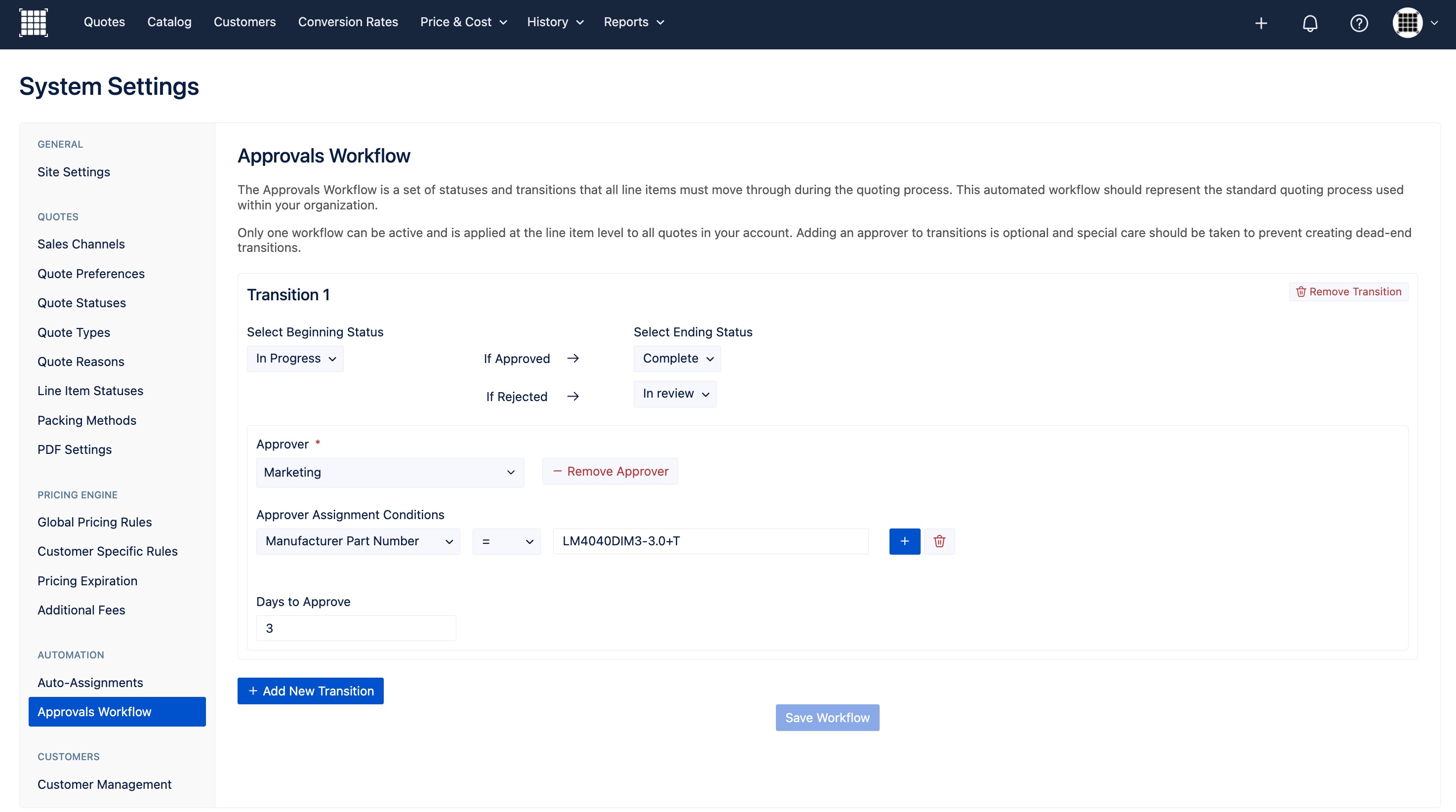
Task: Select Global Pricing Rules in sidebar
Action: tap(94, 522)
